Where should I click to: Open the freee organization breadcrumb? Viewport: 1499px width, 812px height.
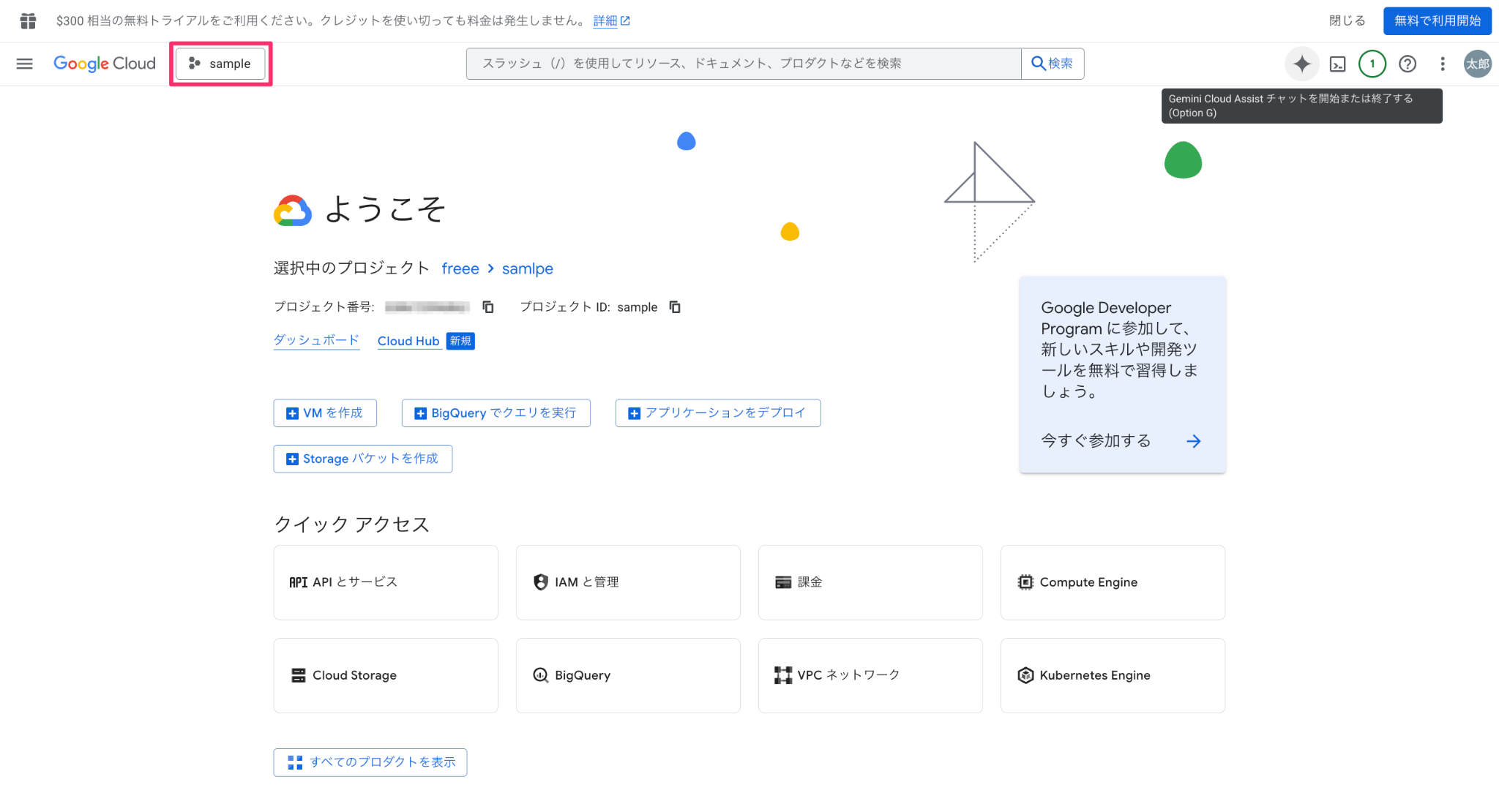tap(460, 268)
